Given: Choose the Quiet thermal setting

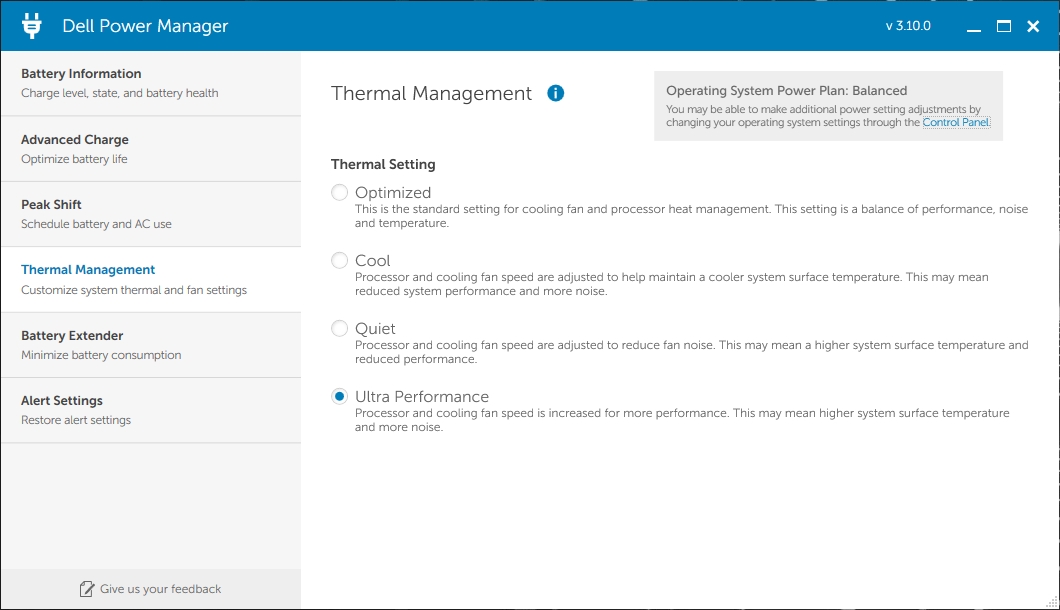Looking at the screenshot, I should pos(340,328).
